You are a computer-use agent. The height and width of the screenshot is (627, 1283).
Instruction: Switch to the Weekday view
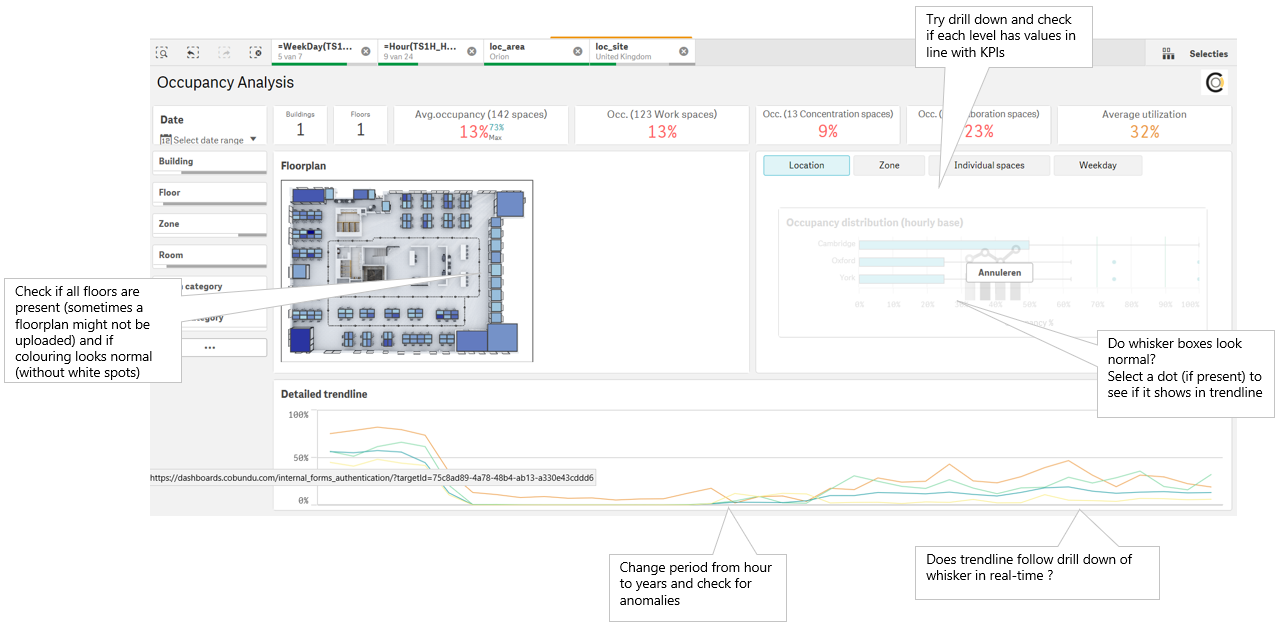tap(1097, 165)
